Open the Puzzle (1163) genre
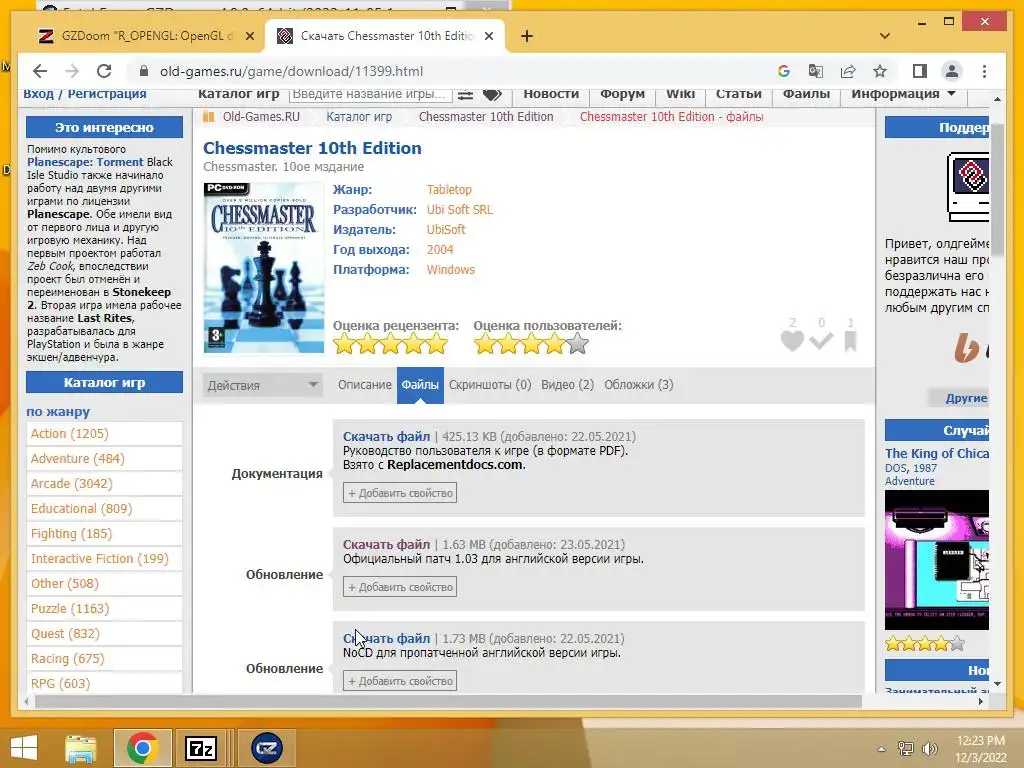The image size is (1024, 768). tap(70, 609)
